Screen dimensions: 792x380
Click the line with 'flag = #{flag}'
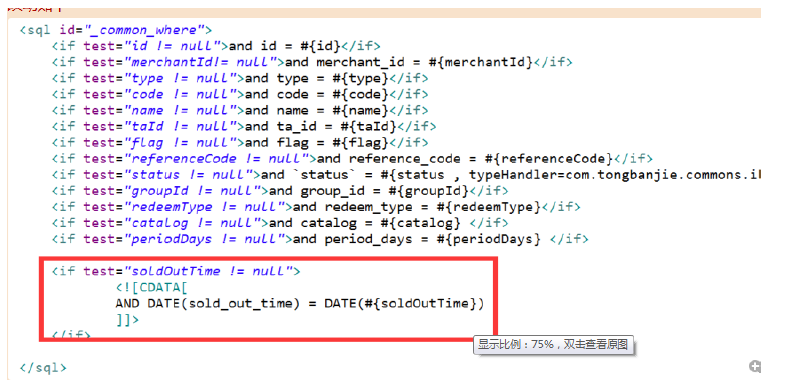(239, 142)
